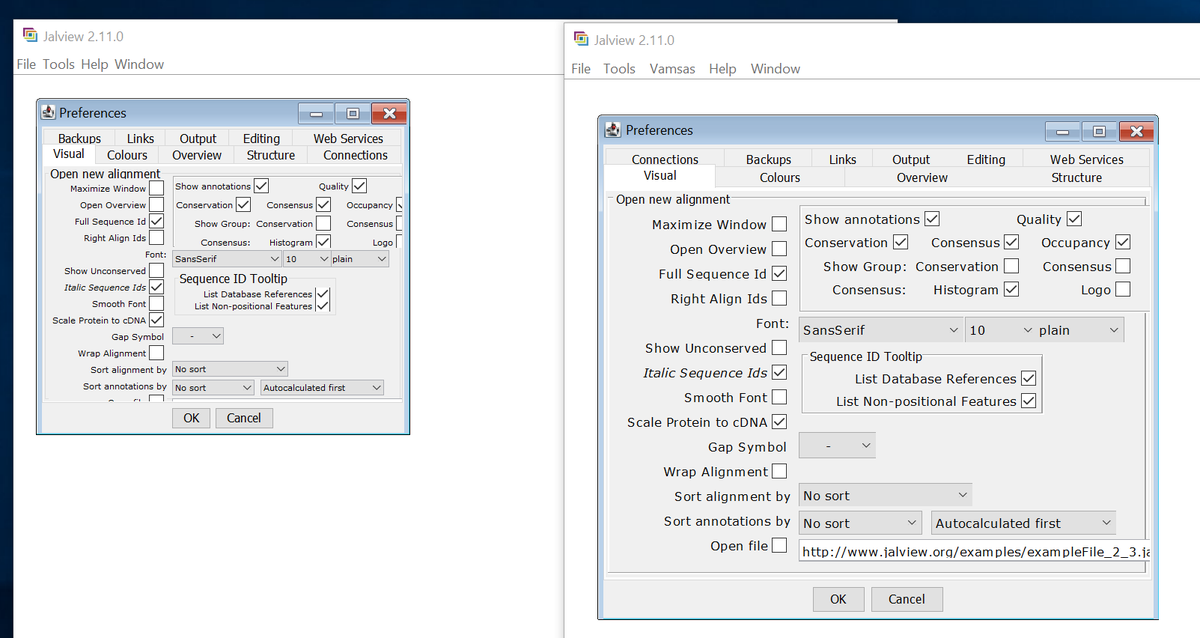Switch to Web Services tab in right Preferences

1086,159
